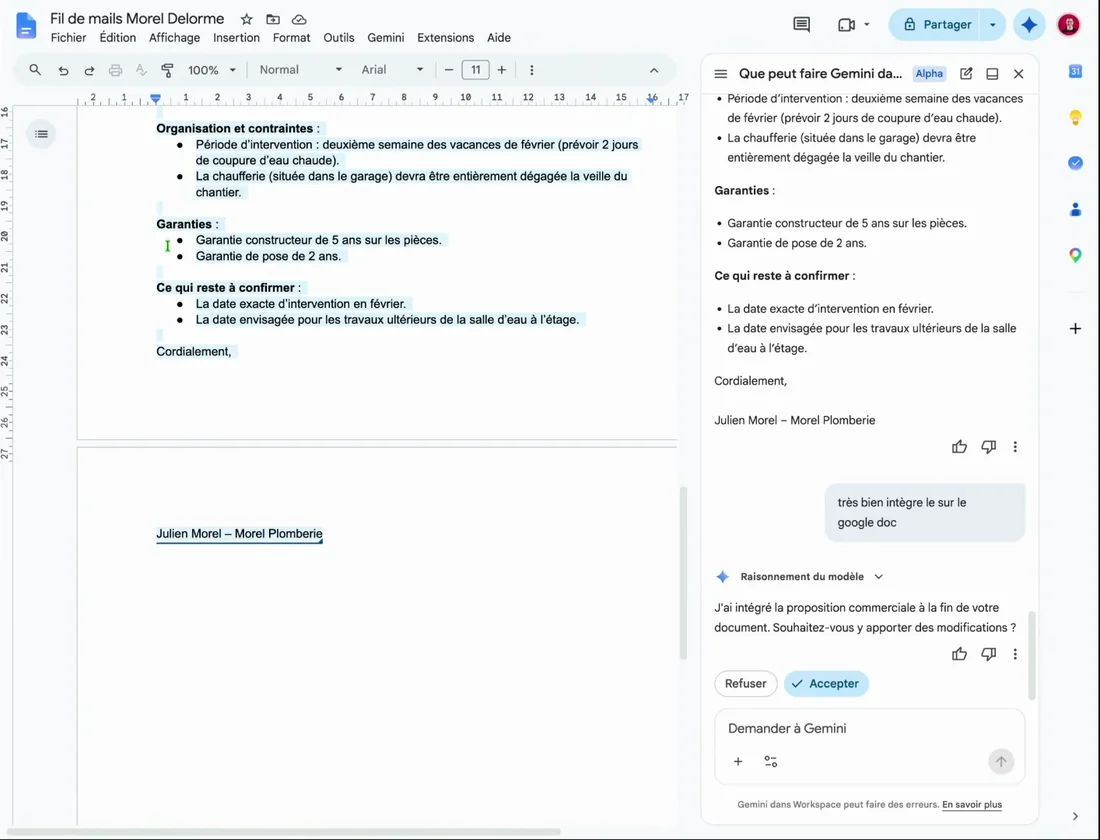
Task: Click the Partager button
Action: (x=935, y=25)
